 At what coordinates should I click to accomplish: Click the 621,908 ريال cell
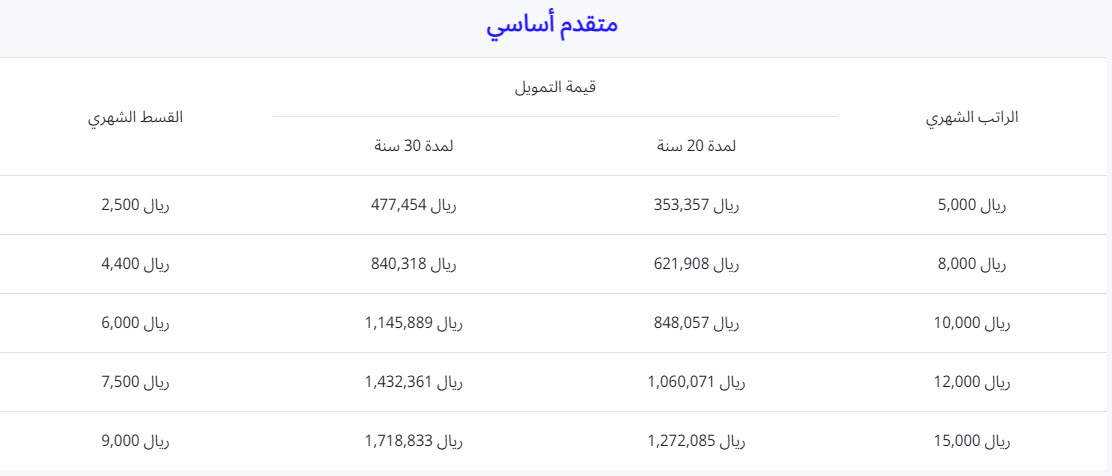click(696, 265)
